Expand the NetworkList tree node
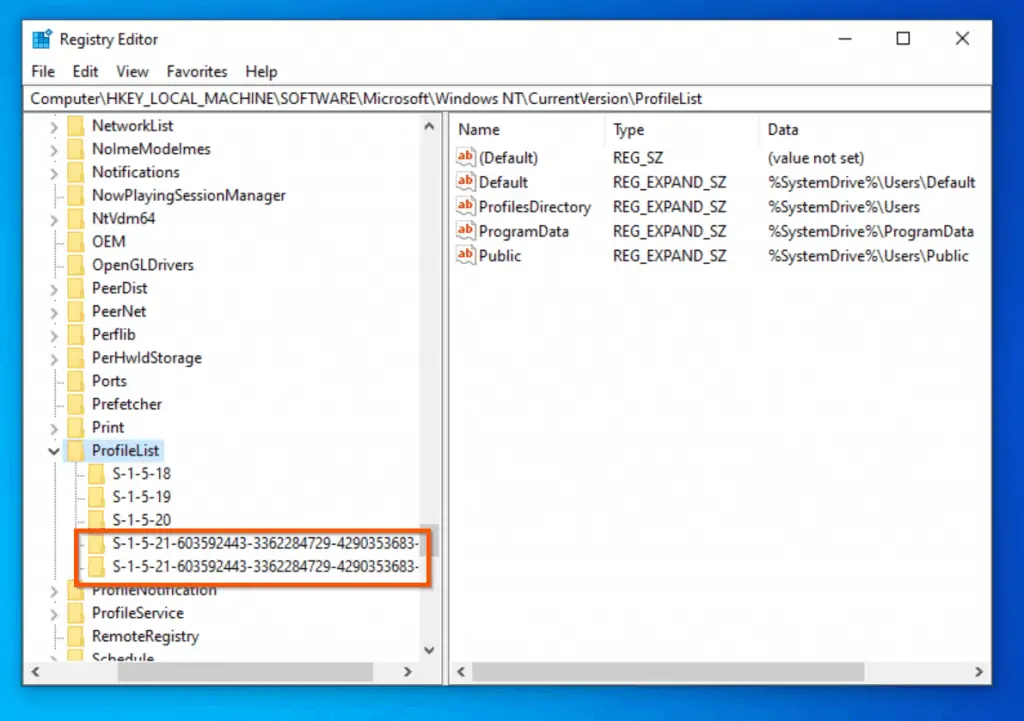This screenshot has width=1024, height=721. (x=53, y=125)
